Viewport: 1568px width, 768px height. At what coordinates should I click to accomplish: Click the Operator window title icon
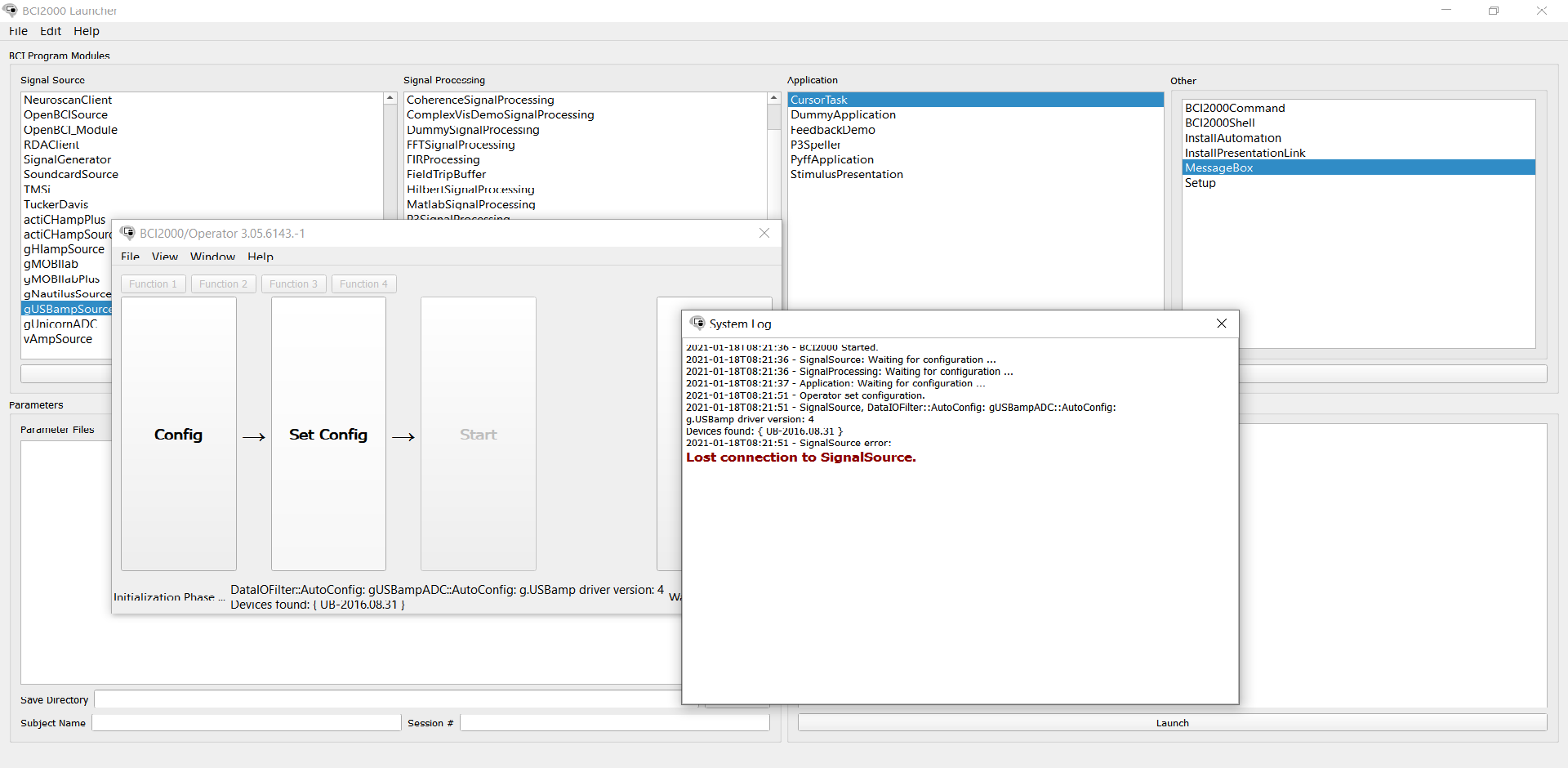pos(128,233)
